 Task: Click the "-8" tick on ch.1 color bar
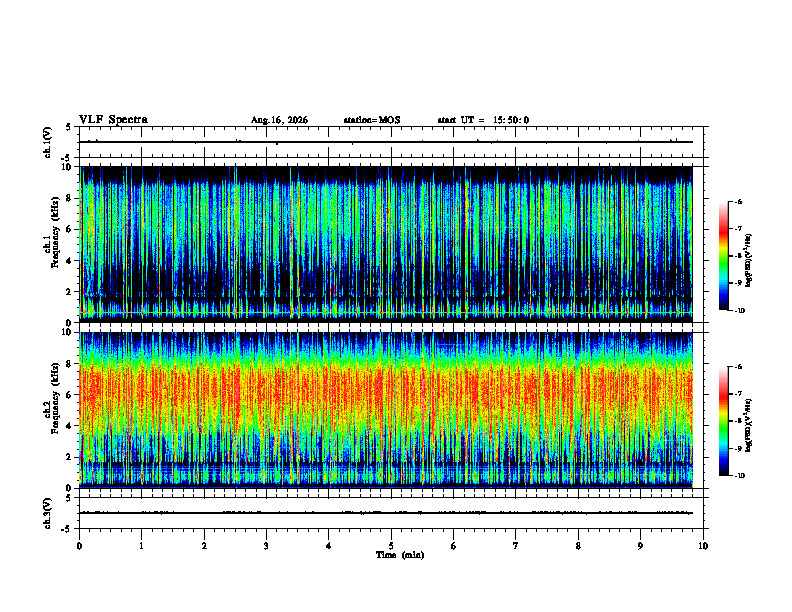738,256
